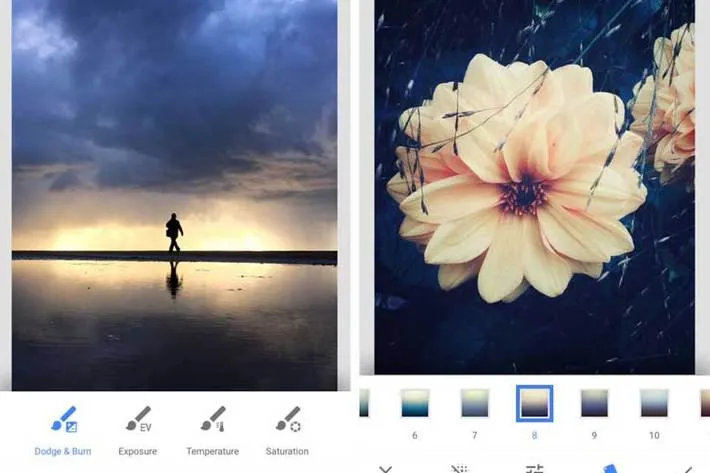The height and width of the screenshot is (473, 710).
Task: Select the Saturation brush icon
Action: coord(288,419)
